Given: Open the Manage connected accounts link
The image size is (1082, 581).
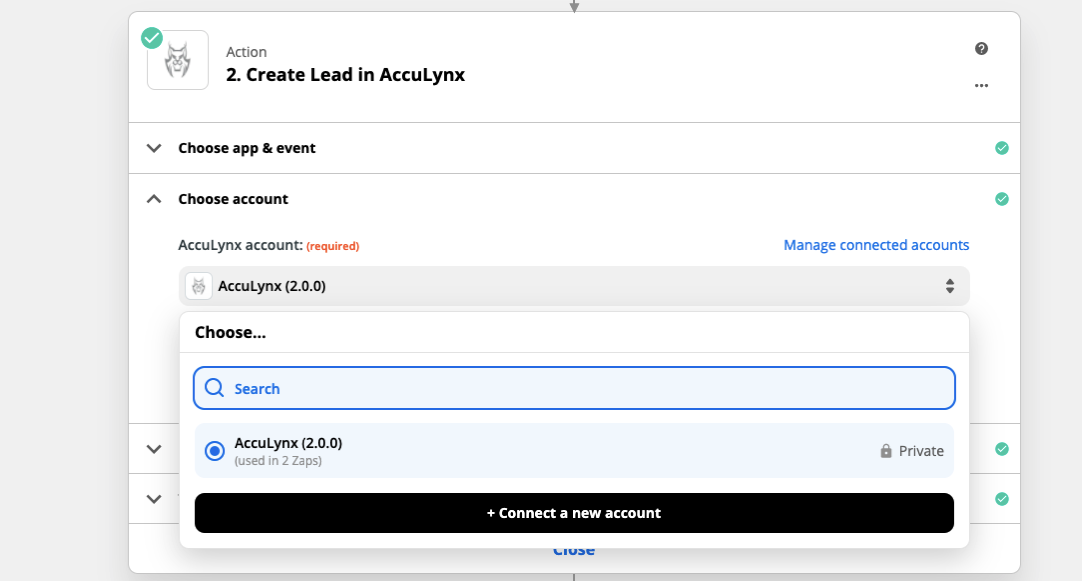Looking at the screenshot, I should pyautogui.click(x=876, y=245).
